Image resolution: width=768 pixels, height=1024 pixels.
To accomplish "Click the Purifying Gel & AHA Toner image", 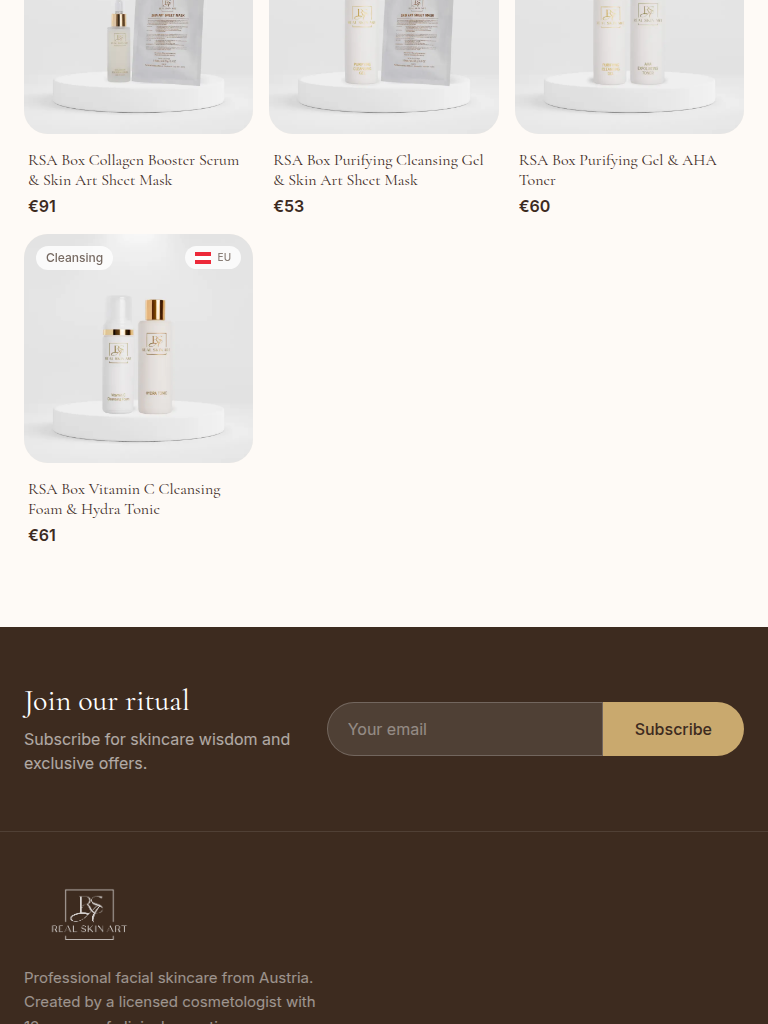I will click(629, 67).
